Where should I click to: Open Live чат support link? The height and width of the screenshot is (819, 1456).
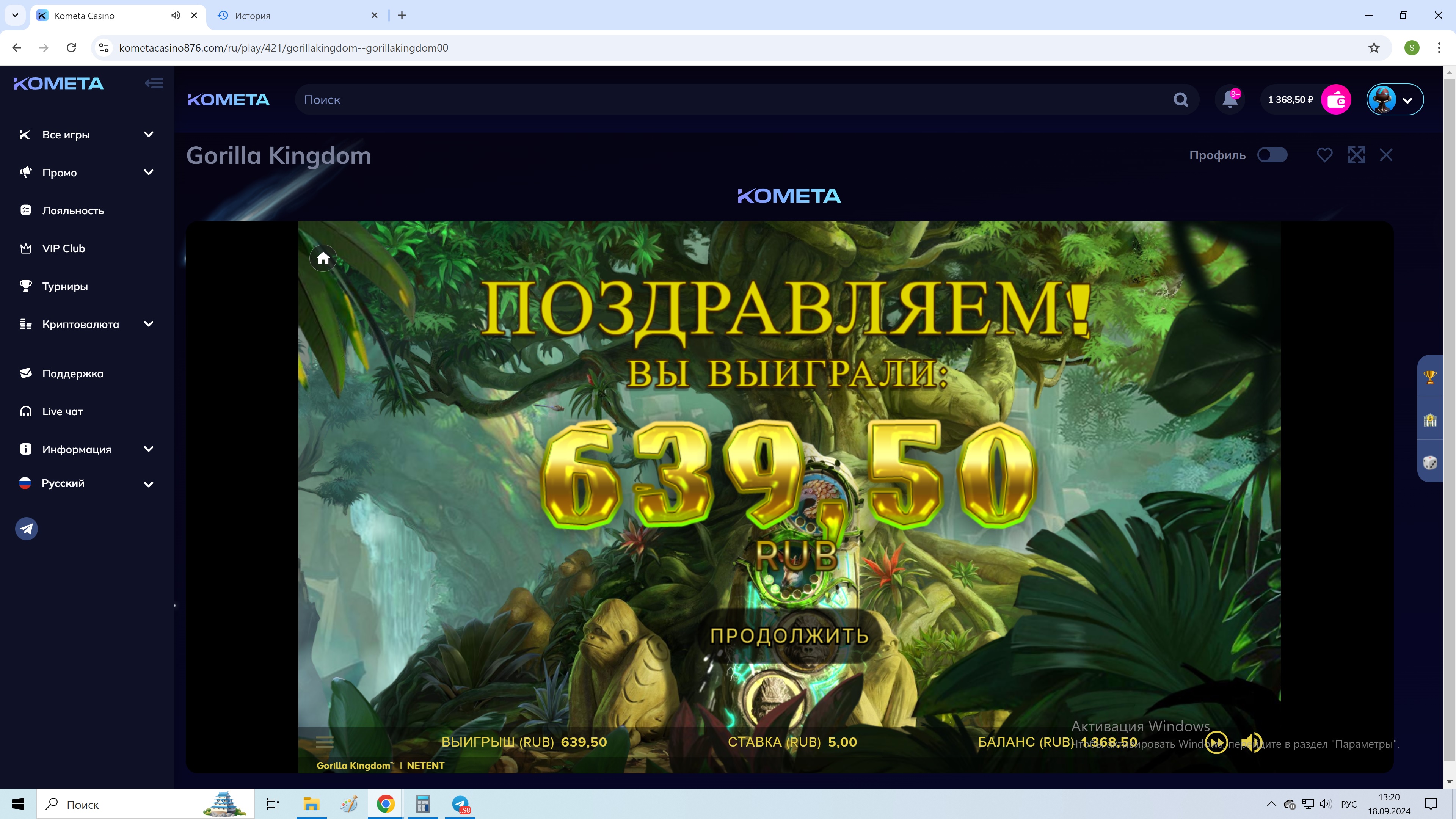pos(62,411)
